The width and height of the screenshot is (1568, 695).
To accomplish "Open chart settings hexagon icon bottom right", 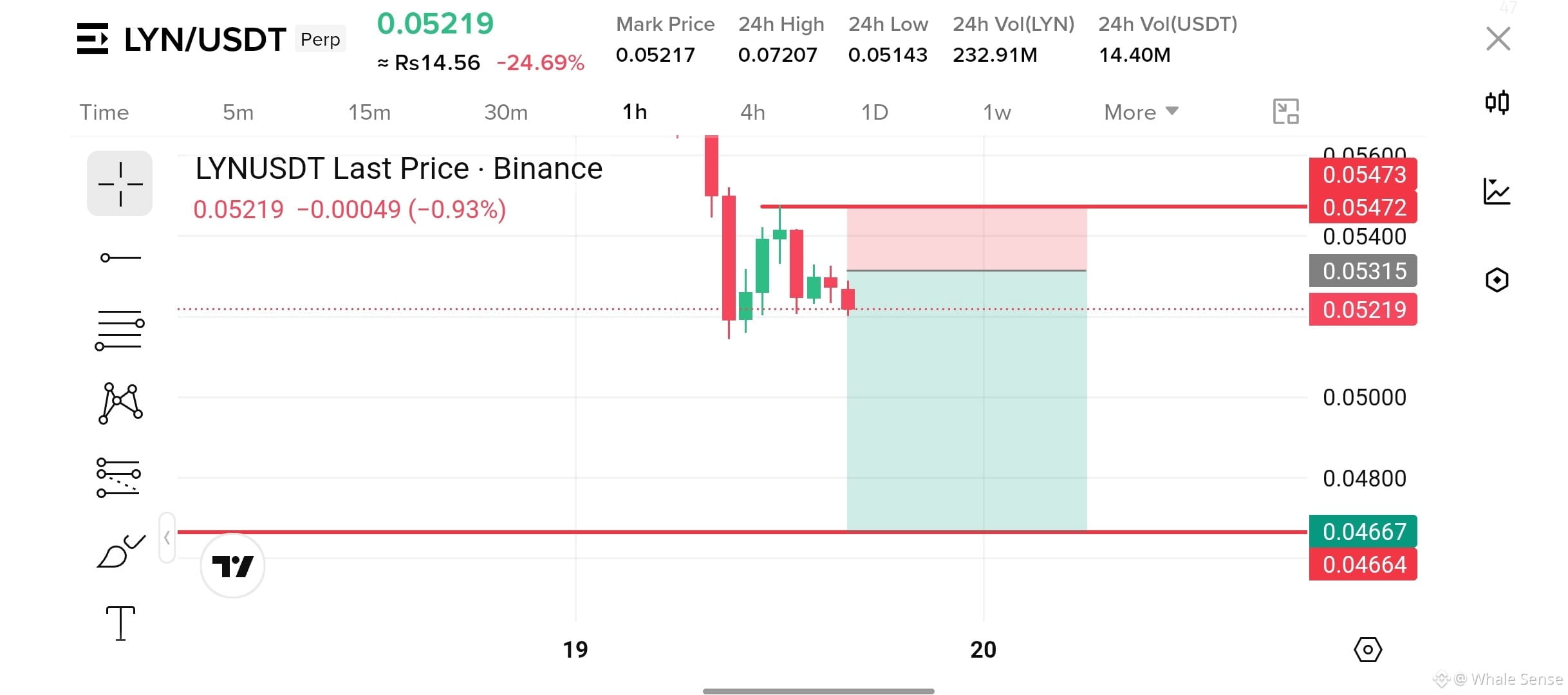I will pos(1368,649).
